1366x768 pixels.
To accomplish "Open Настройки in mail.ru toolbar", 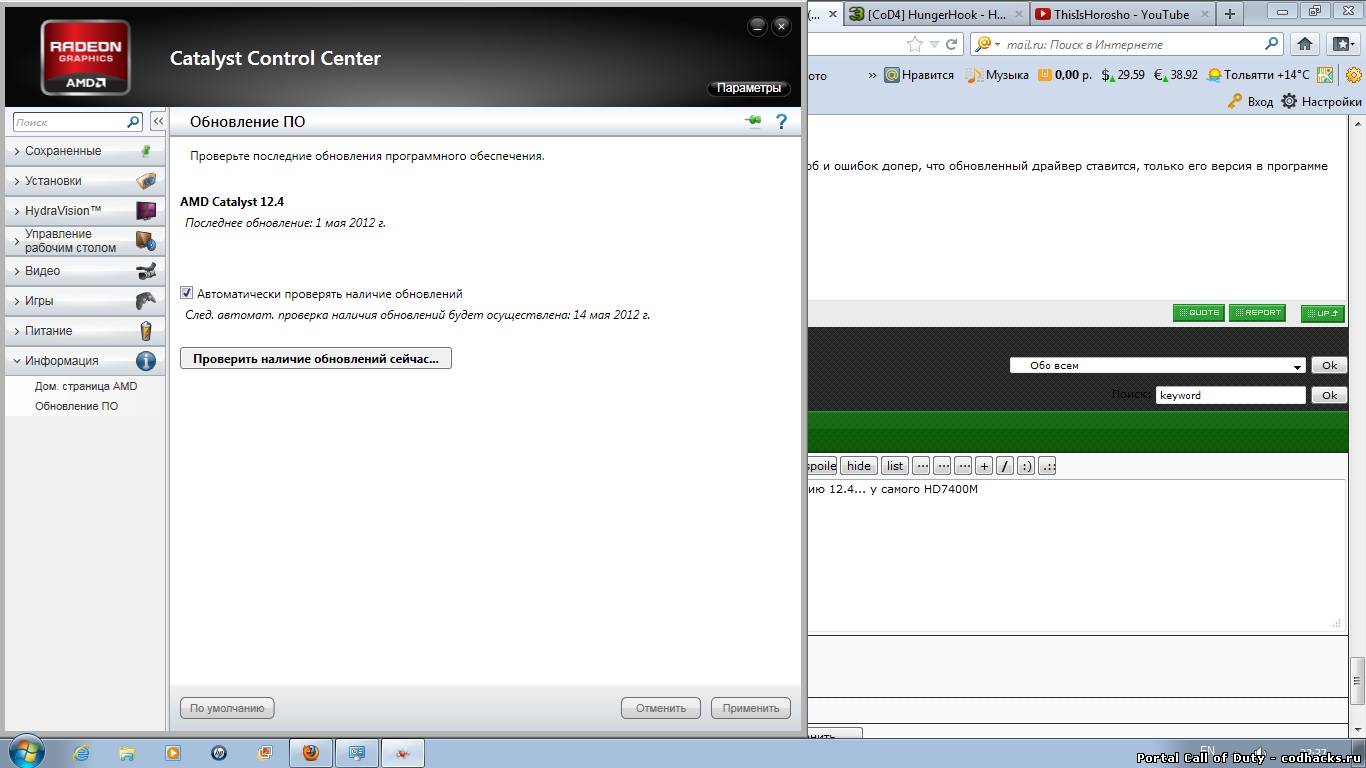I will click(1321, 102).
